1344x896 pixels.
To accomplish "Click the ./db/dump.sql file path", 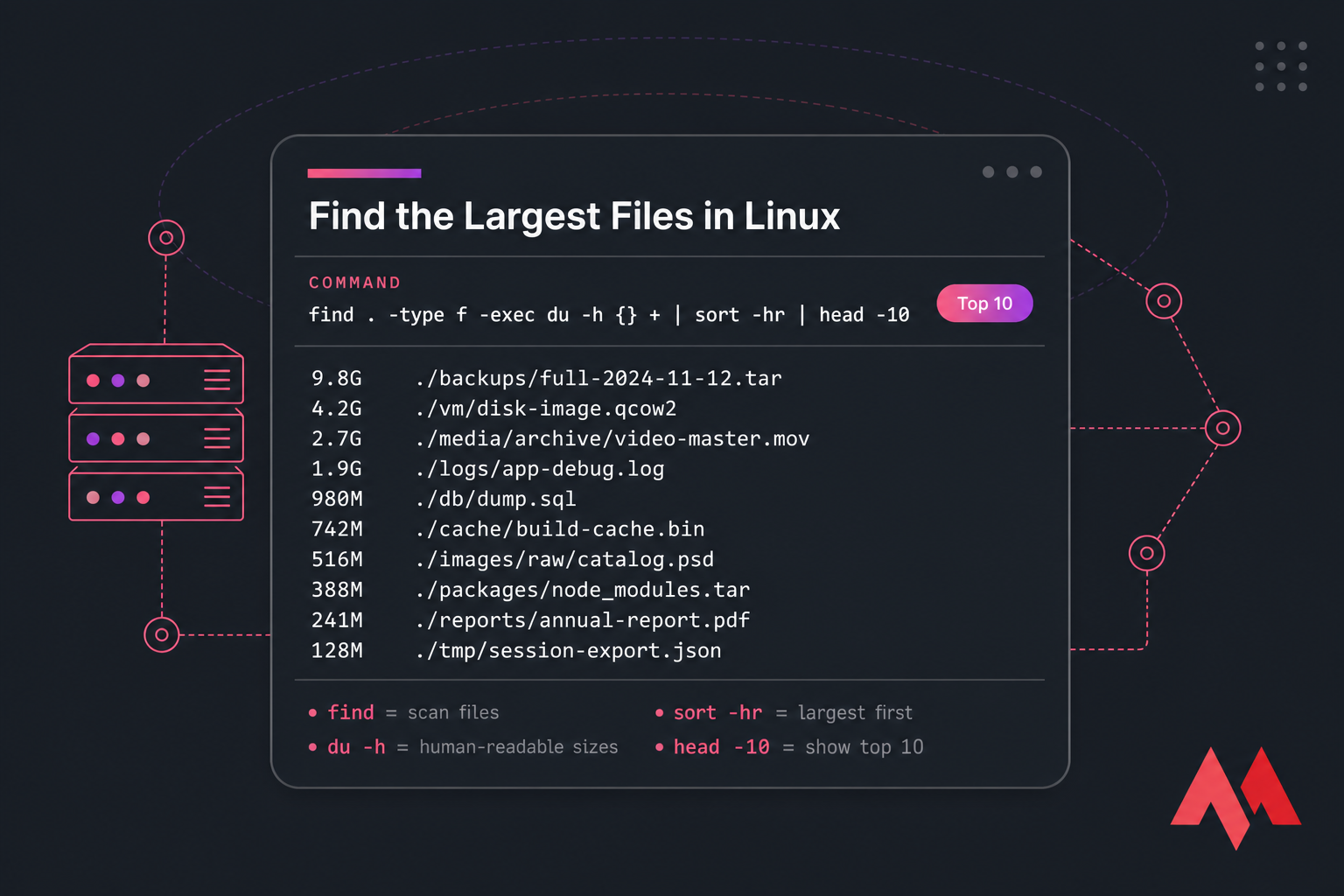I will pos(495,499).
